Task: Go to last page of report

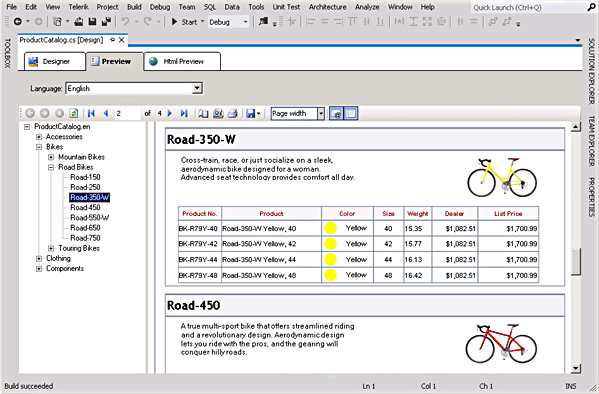Action: (184, 113)
